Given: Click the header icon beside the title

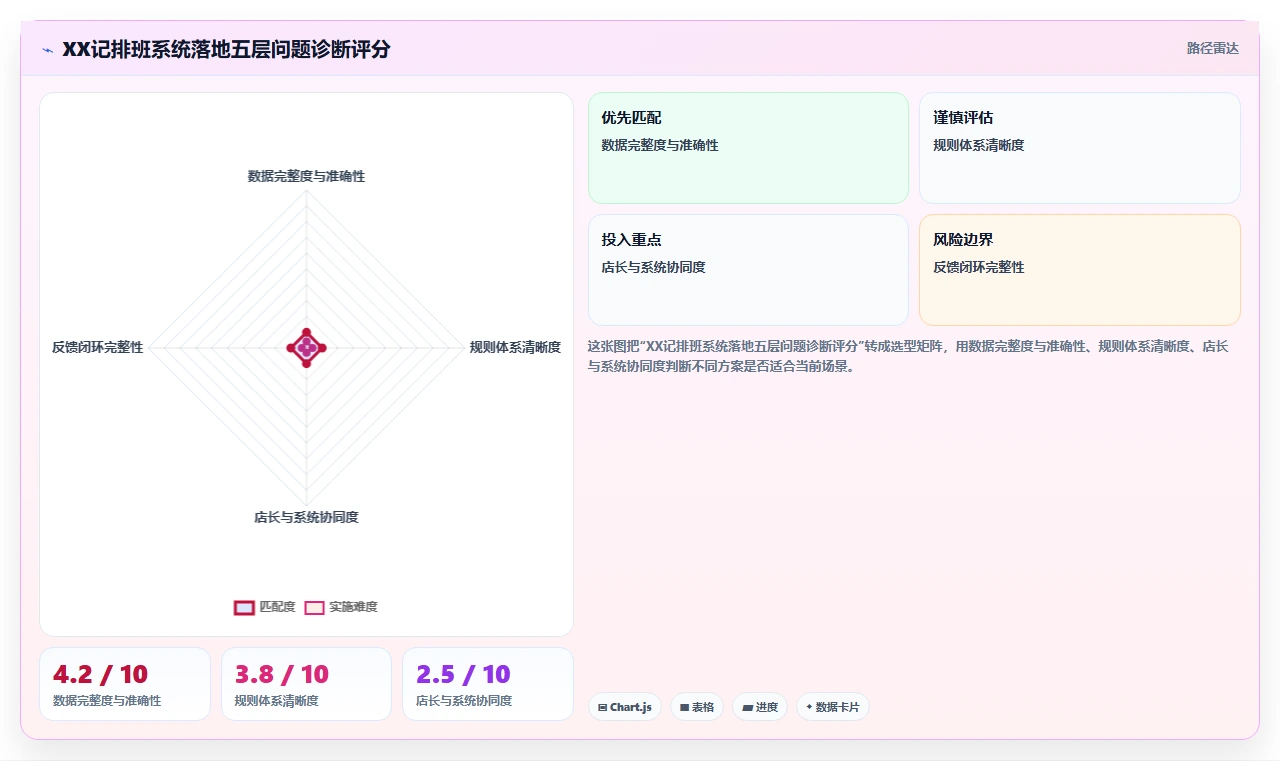Looking at the screenshot, I should 48,49.
